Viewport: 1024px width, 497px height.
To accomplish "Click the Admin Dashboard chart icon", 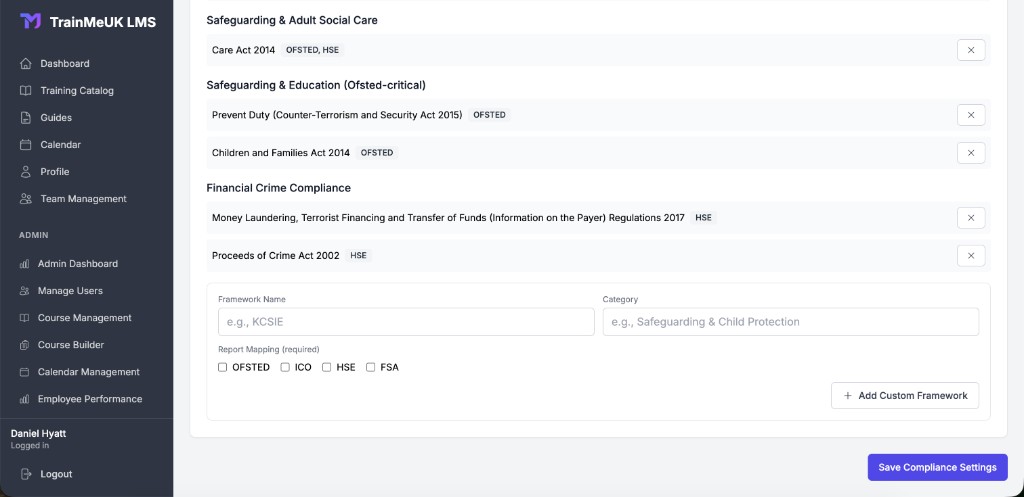I will [x=24, y=264].
